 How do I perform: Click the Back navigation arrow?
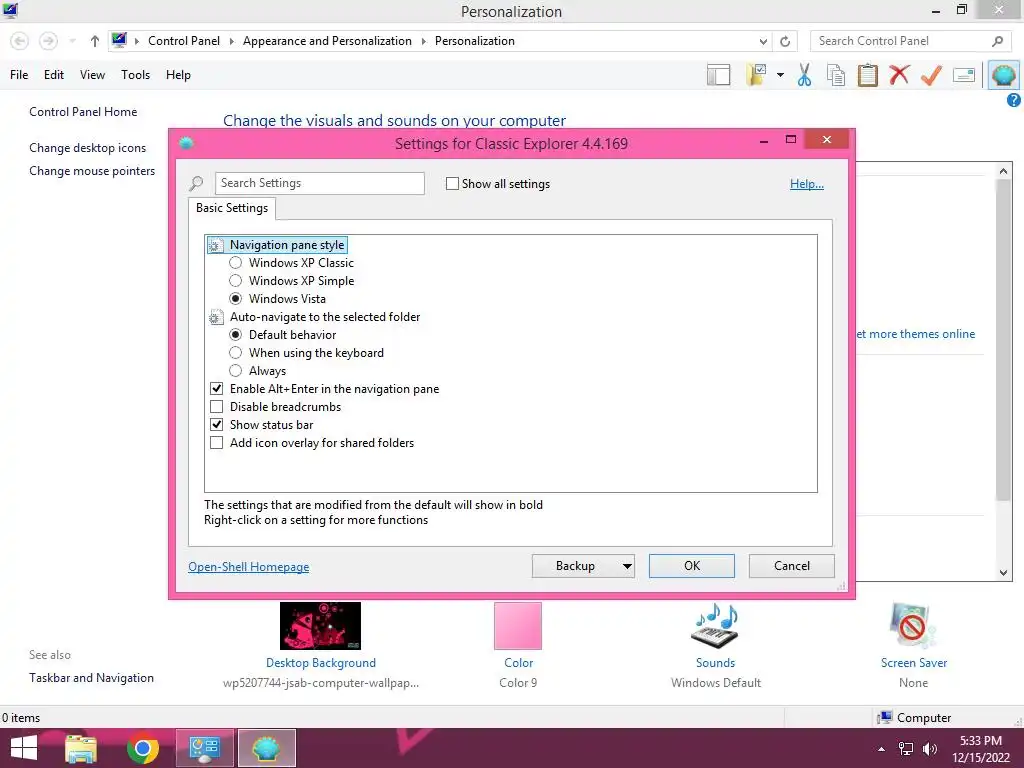20,41
